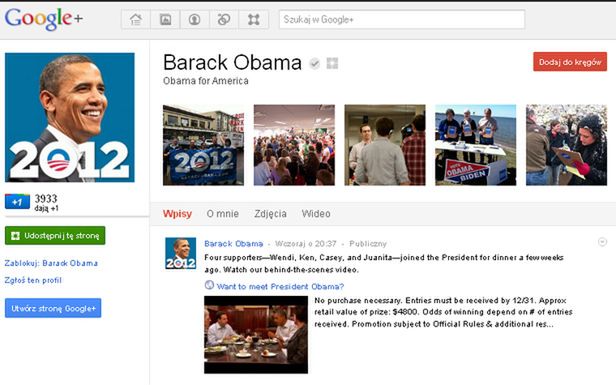This screenshot has height=385, width=616.
Task: Click Zgłoś ten profil link
Action: [x=33, y=280]
